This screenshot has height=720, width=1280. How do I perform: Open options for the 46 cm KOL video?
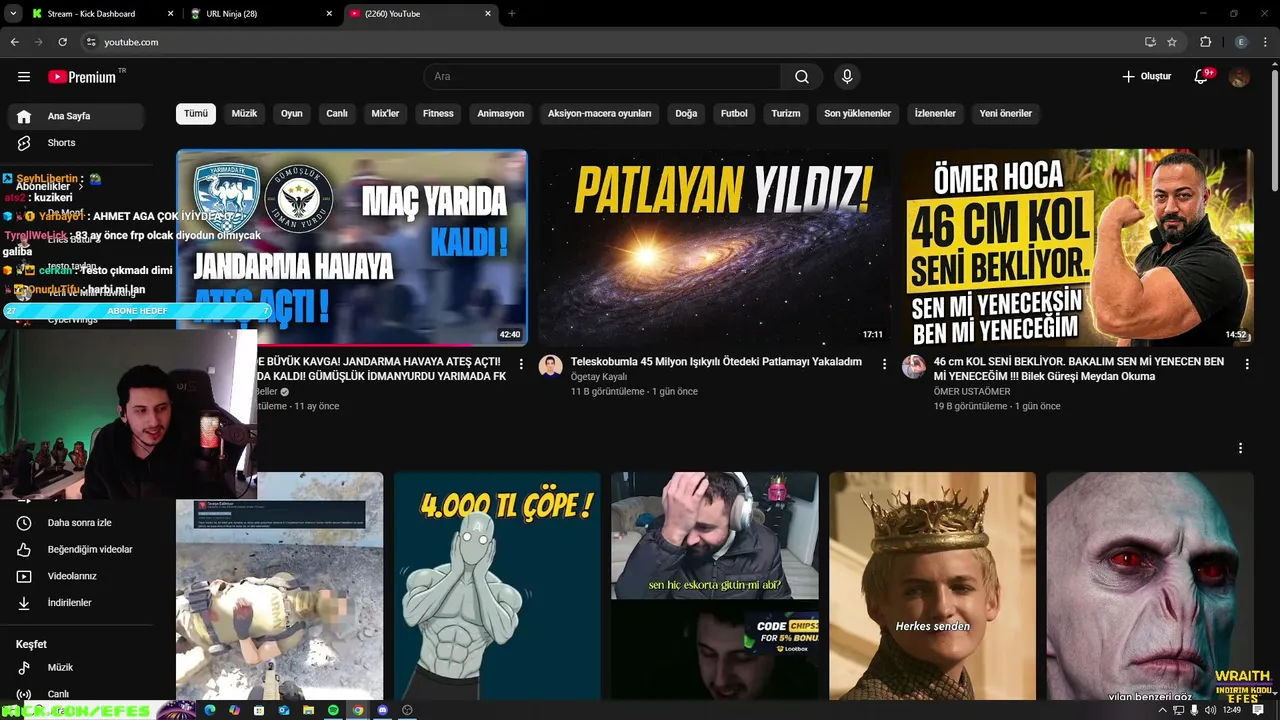(x=1247, y=365)
